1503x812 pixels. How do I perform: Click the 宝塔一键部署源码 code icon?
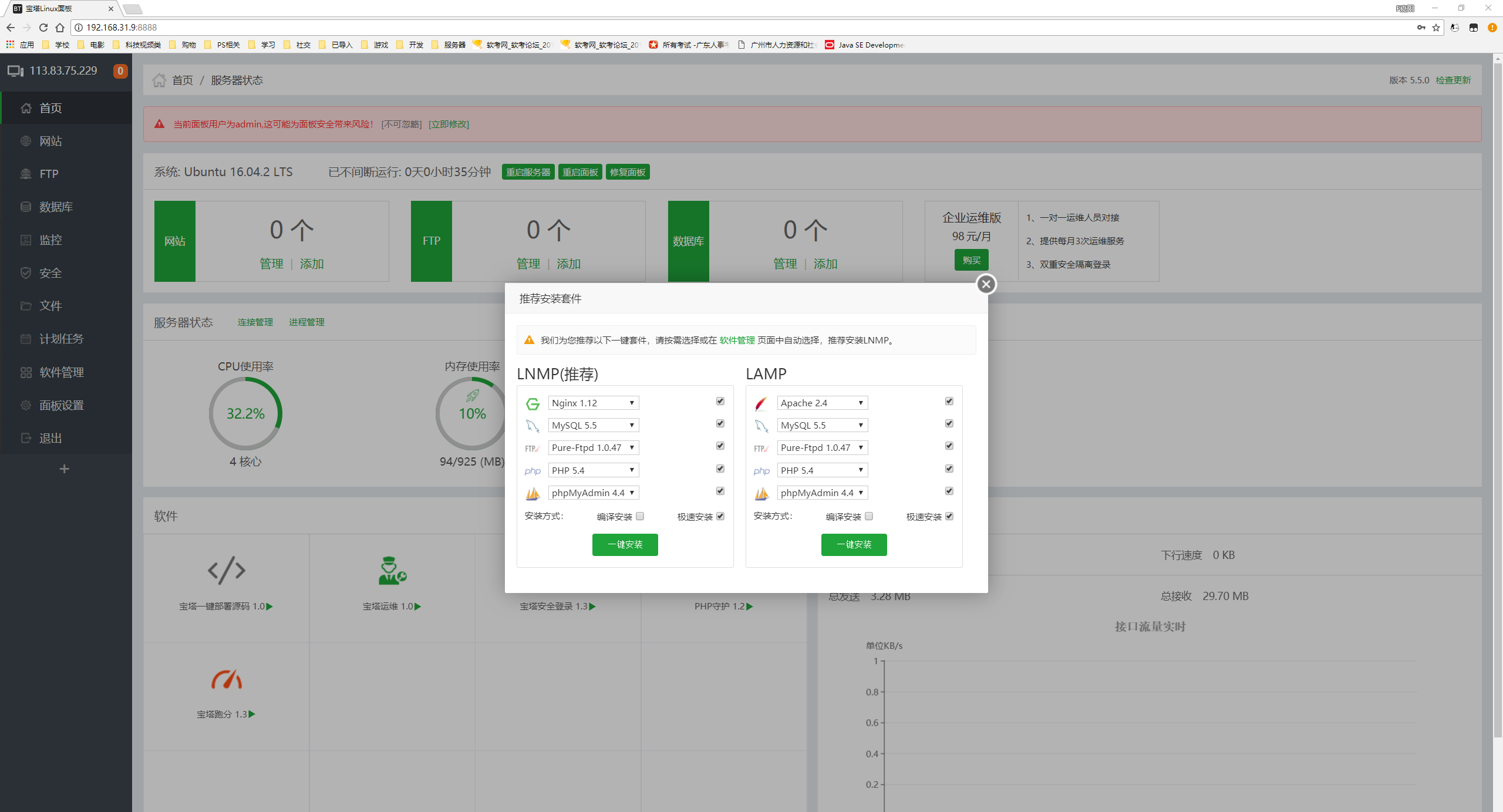[227, 571]
